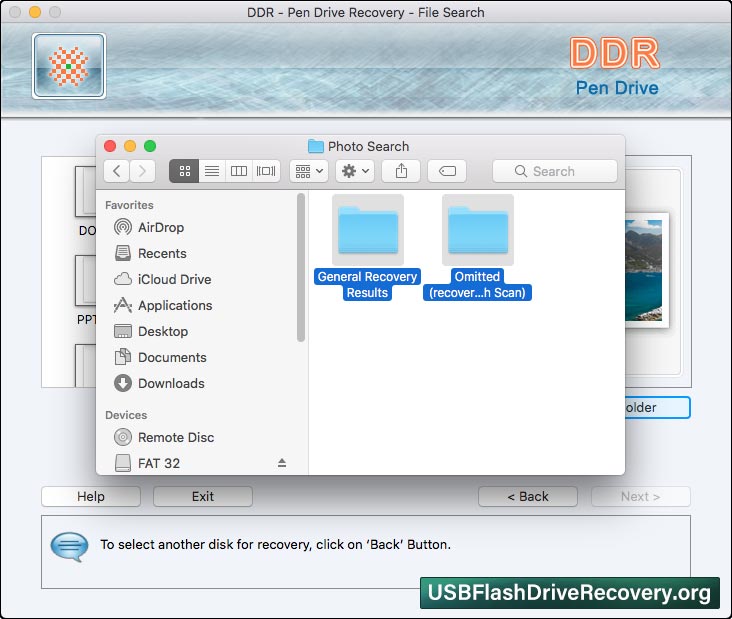Switch to list view
This screenshot has width=732, height=619.
212,171
